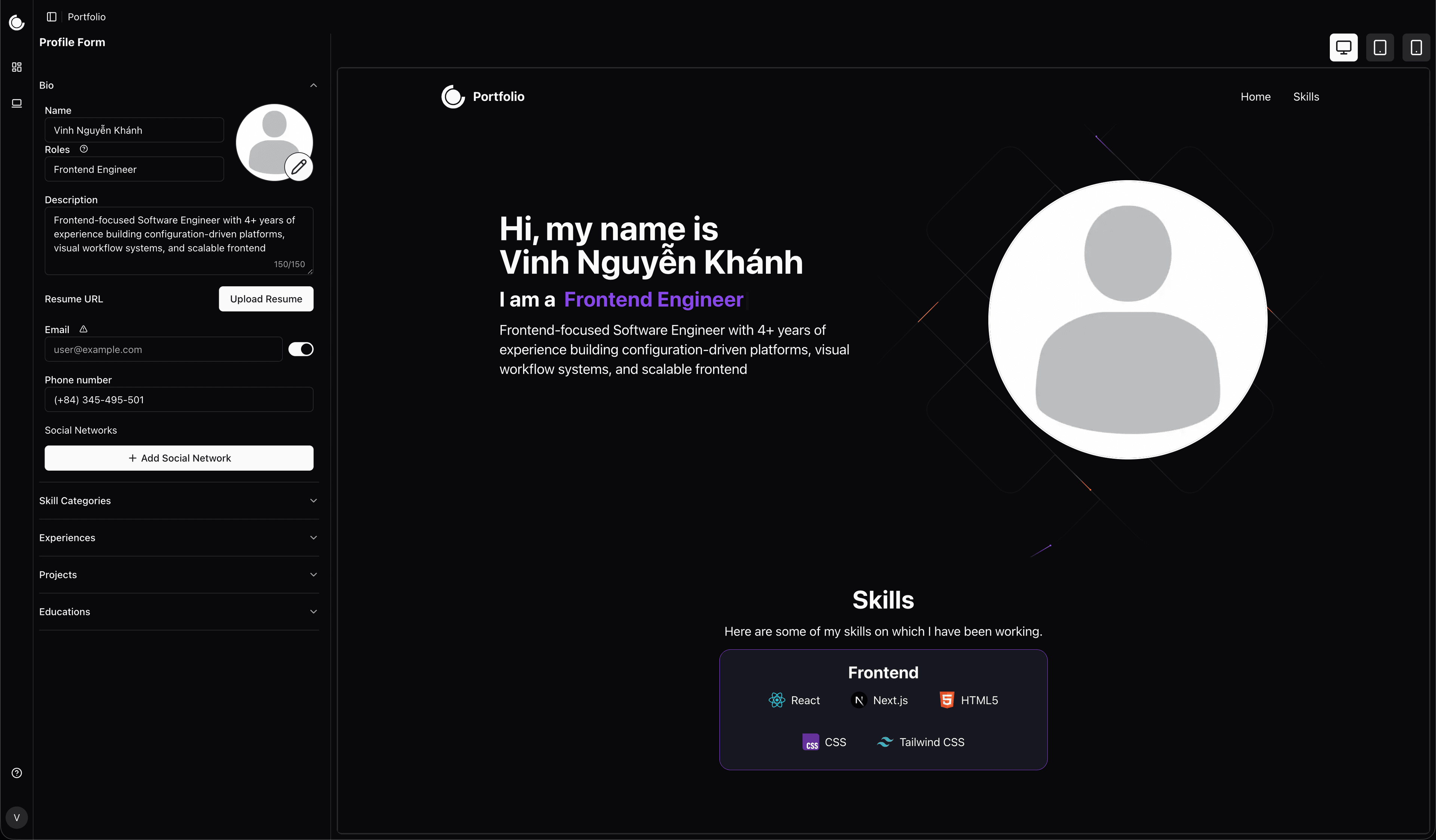Click the 'Resume URL' label

[x=74, y=299]
